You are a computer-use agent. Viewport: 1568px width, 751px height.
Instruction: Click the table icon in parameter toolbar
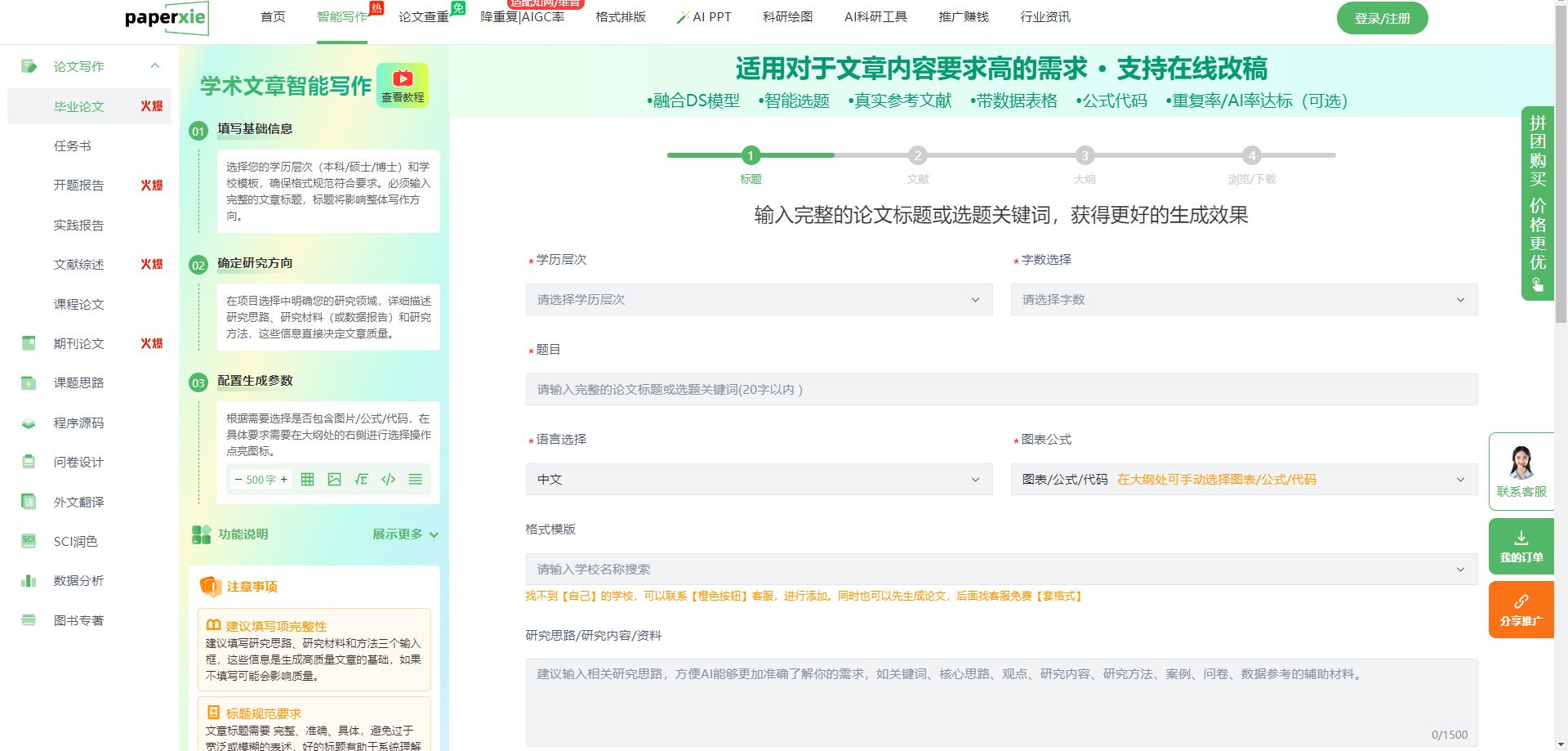(x=307, y=480)
